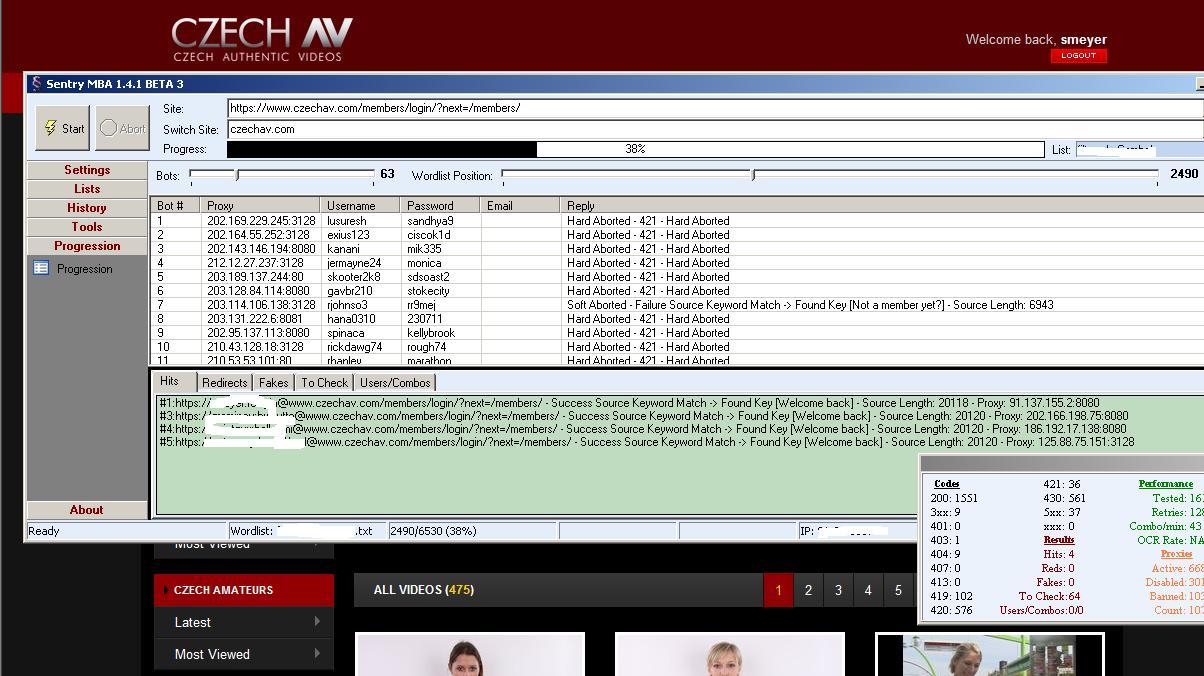The image size is (1204, 676).
Task: Click the Username column header
Action: [x=360, y=206]
